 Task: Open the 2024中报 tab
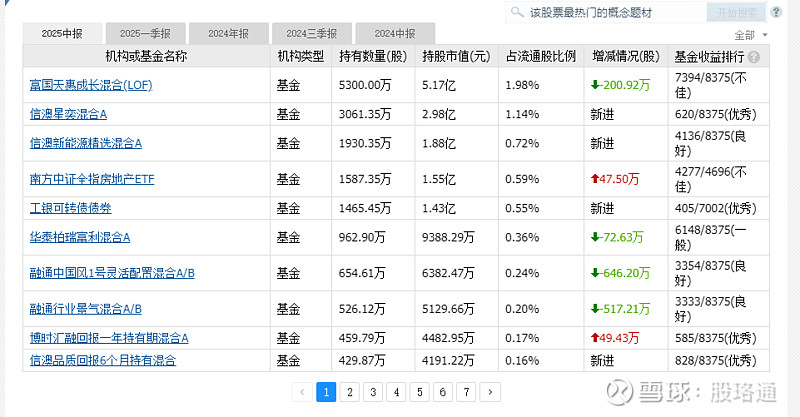[395, 34]
